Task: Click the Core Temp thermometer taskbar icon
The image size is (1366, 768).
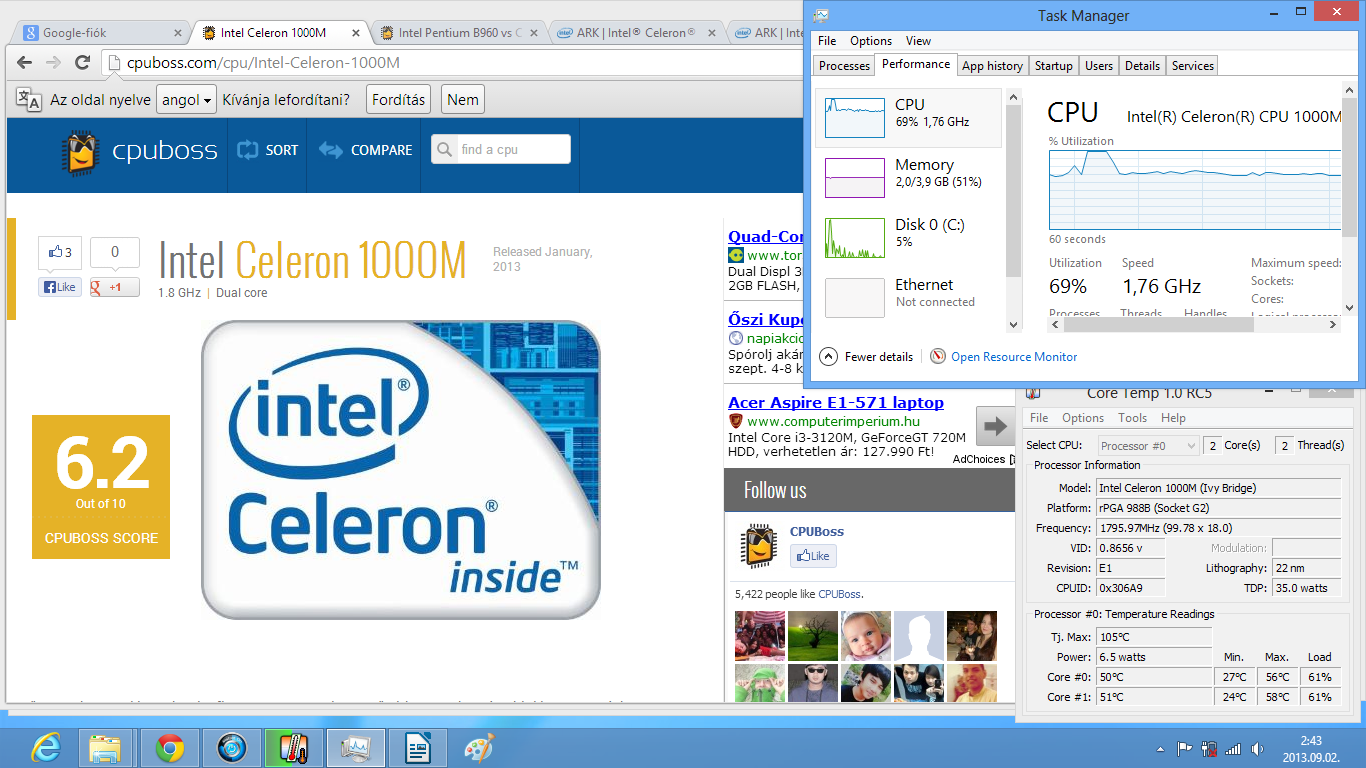Action: click(294, 747)
